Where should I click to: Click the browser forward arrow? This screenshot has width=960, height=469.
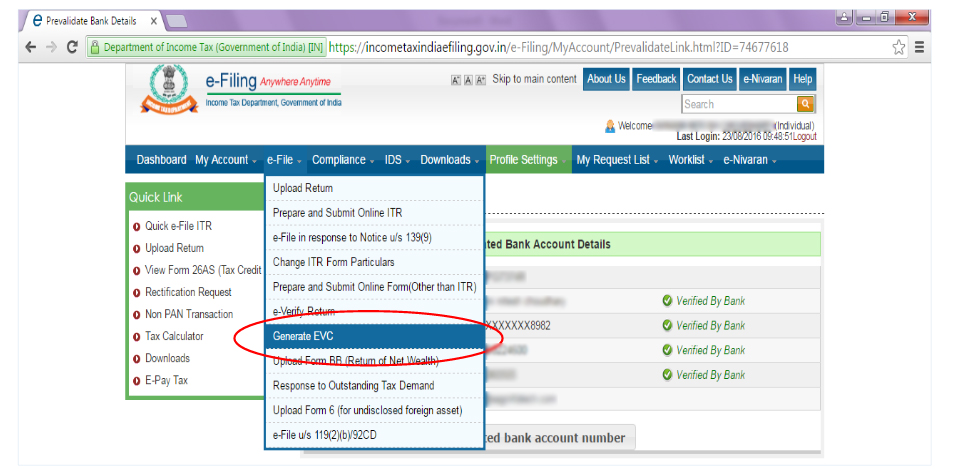51,47
